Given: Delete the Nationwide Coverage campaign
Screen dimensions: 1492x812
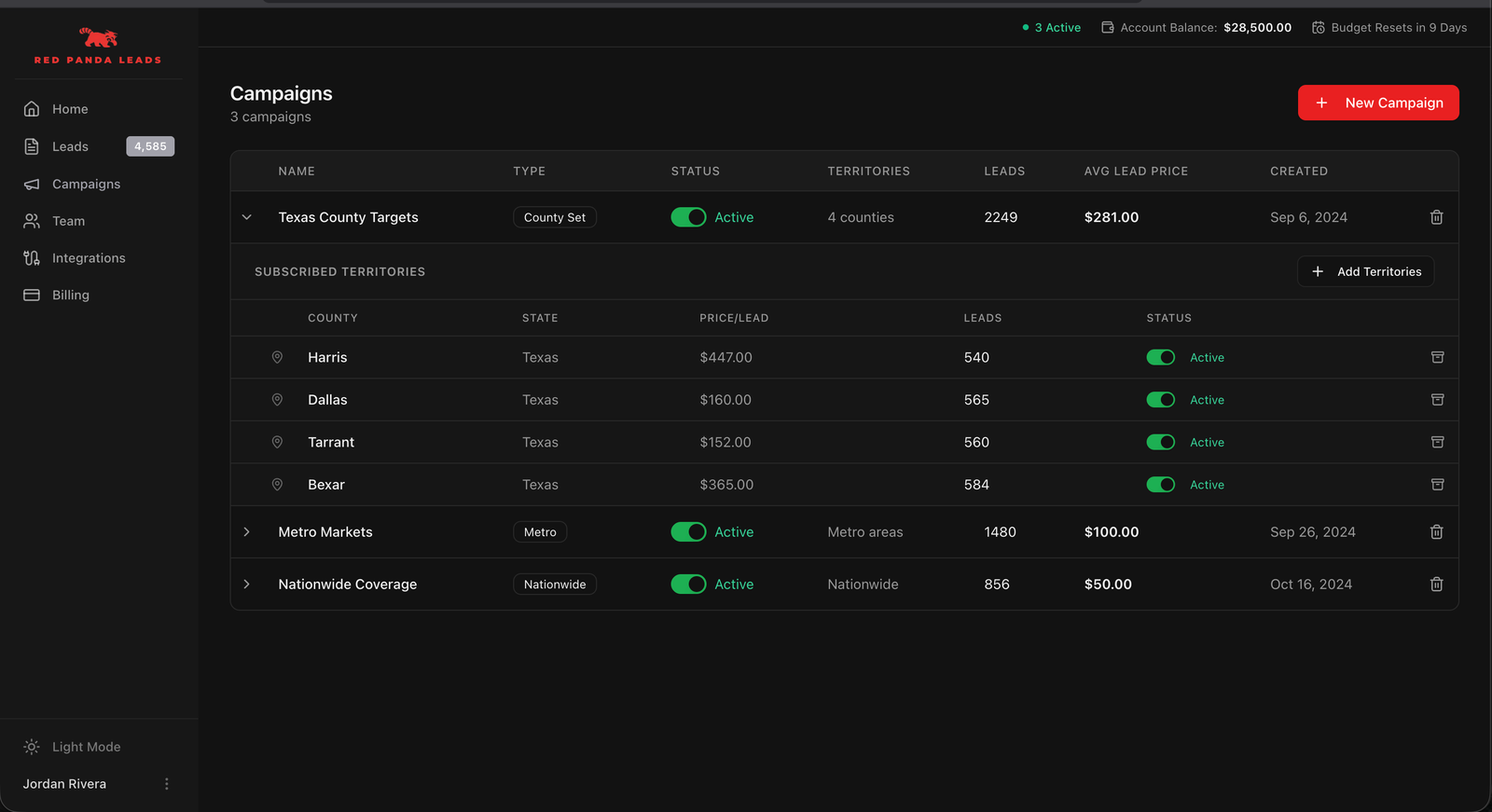Looking at the screenshot, I should point(1436,585).
